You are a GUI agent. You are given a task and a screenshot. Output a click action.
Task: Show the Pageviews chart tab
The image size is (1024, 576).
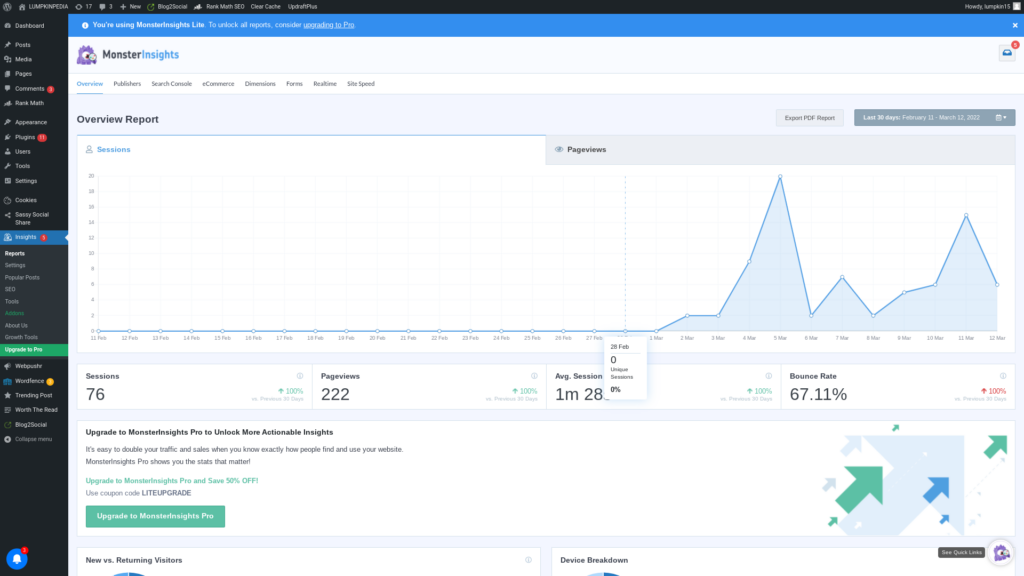click(x=780, y=150)
